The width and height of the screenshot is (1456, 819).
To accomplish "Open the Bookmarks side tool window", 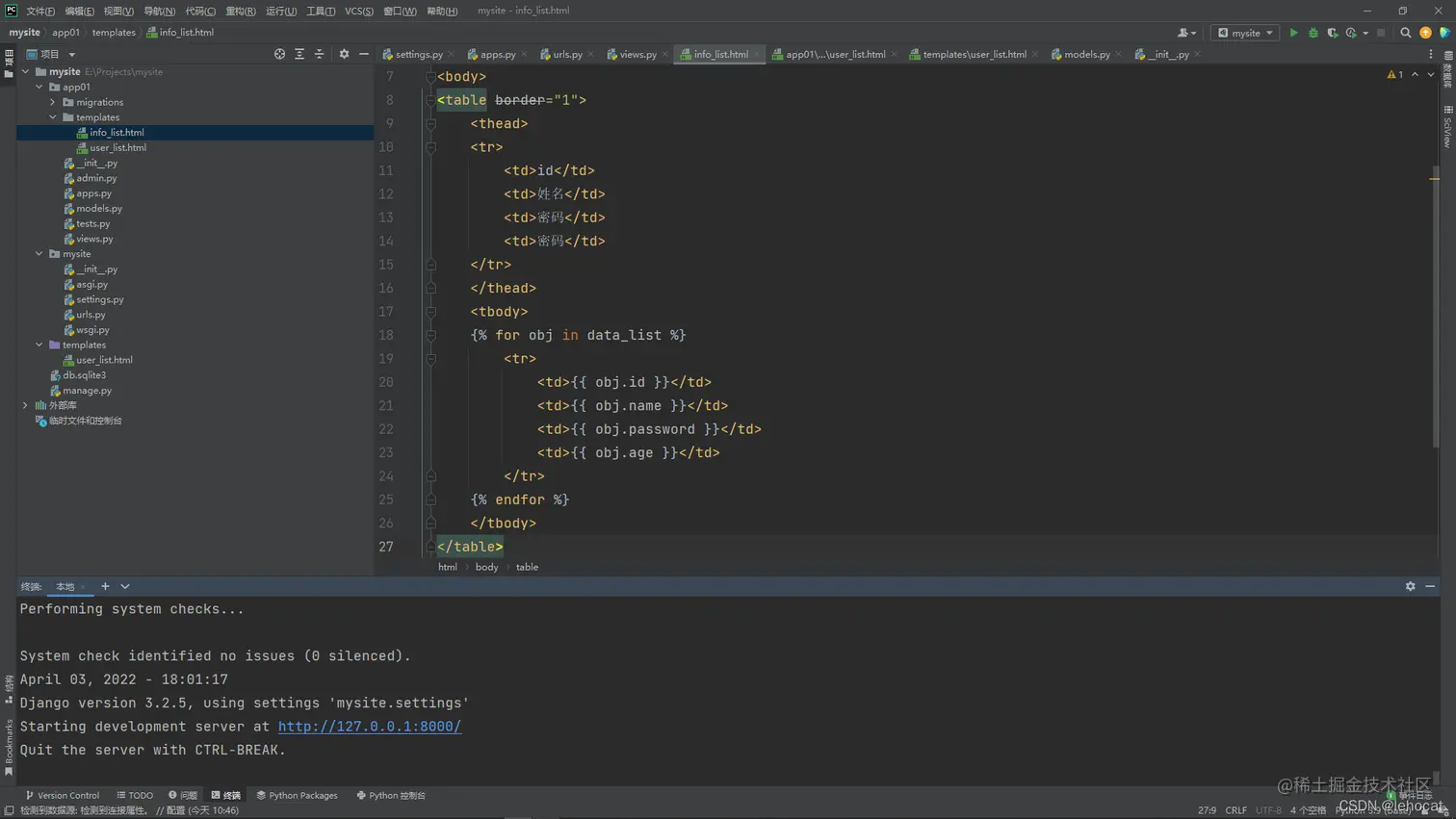I will pyautogui.click(x=9, y=748).
